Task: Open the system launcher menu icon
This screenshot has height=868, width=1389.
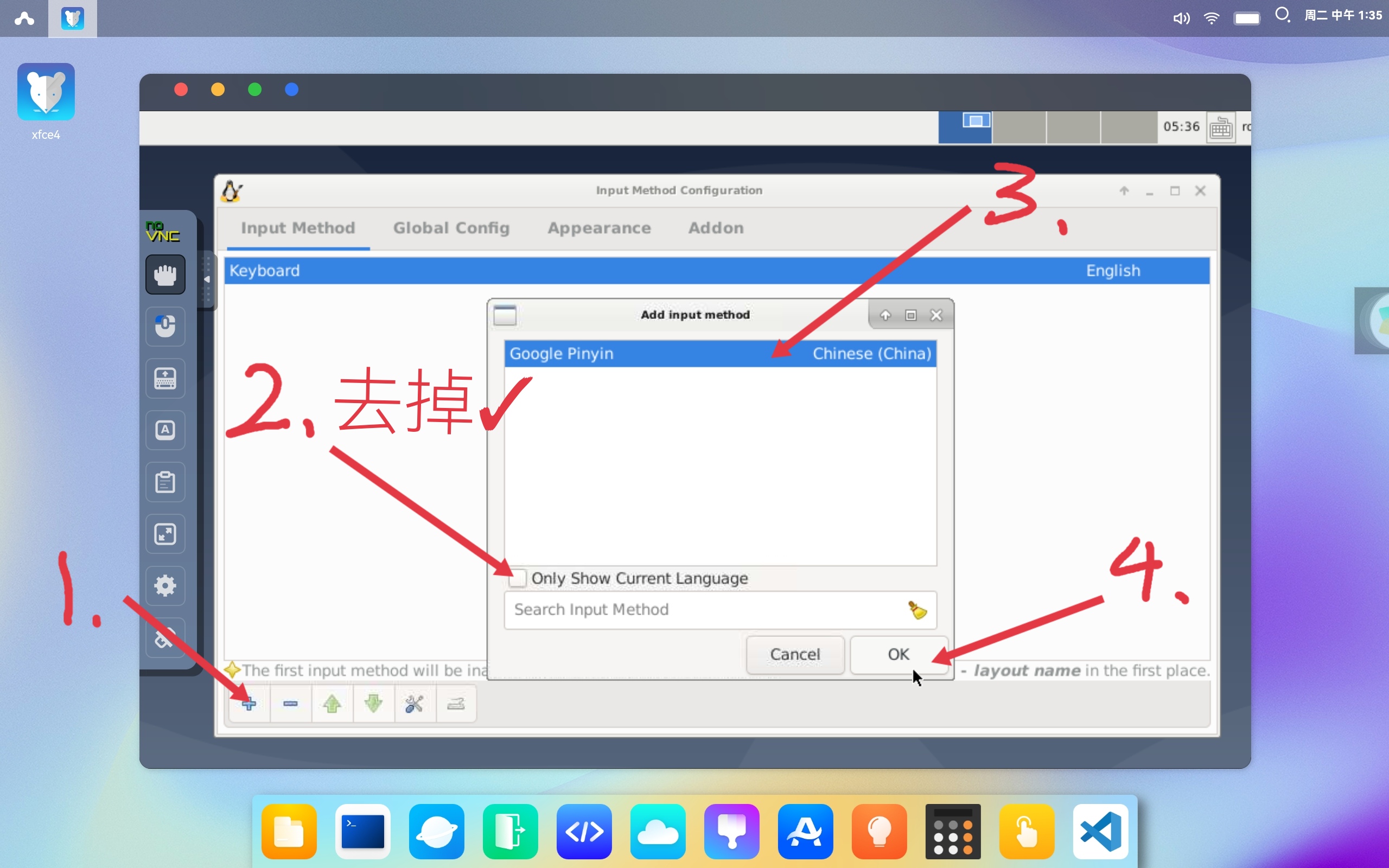Action: click(24, 18)
